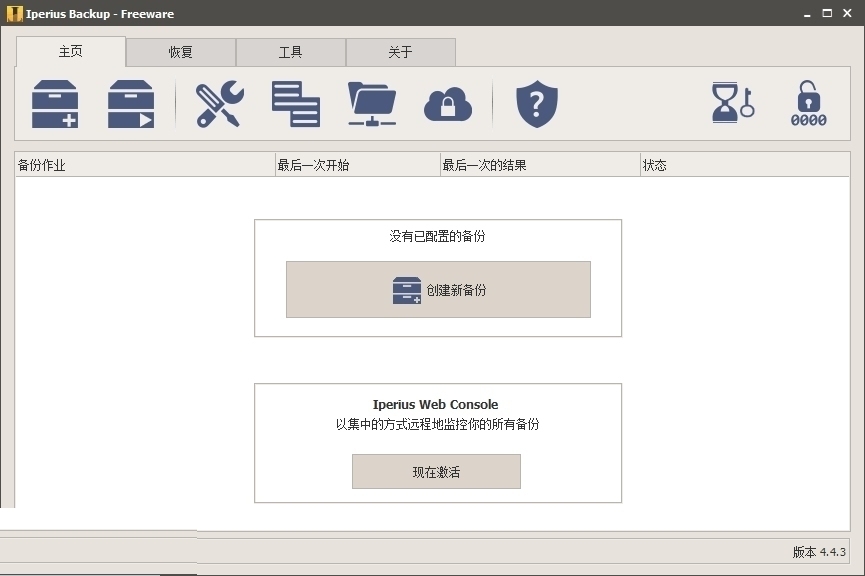Open general settings wrench and screwdriver icon

[x=220, y=104]
